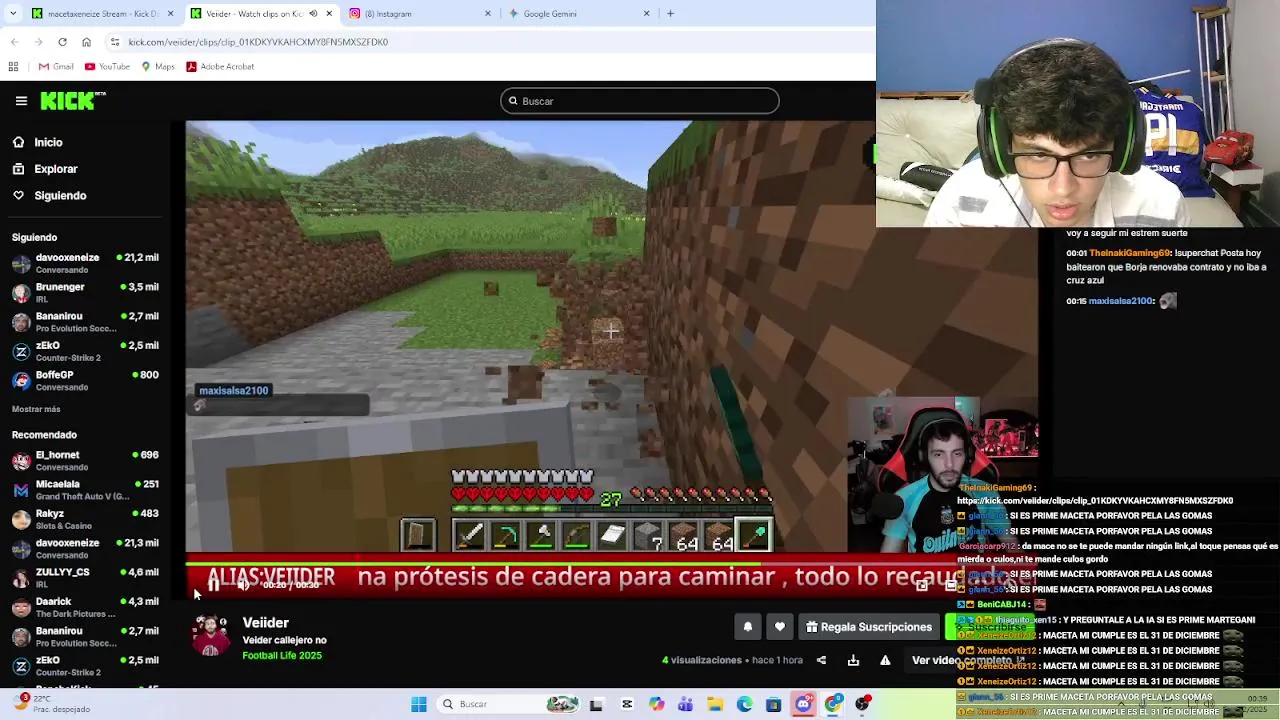The width and height of the screenshot is (1280, 720).
Task: Open Microsoft Store from taskbar
Action: [x=774, y=705]
